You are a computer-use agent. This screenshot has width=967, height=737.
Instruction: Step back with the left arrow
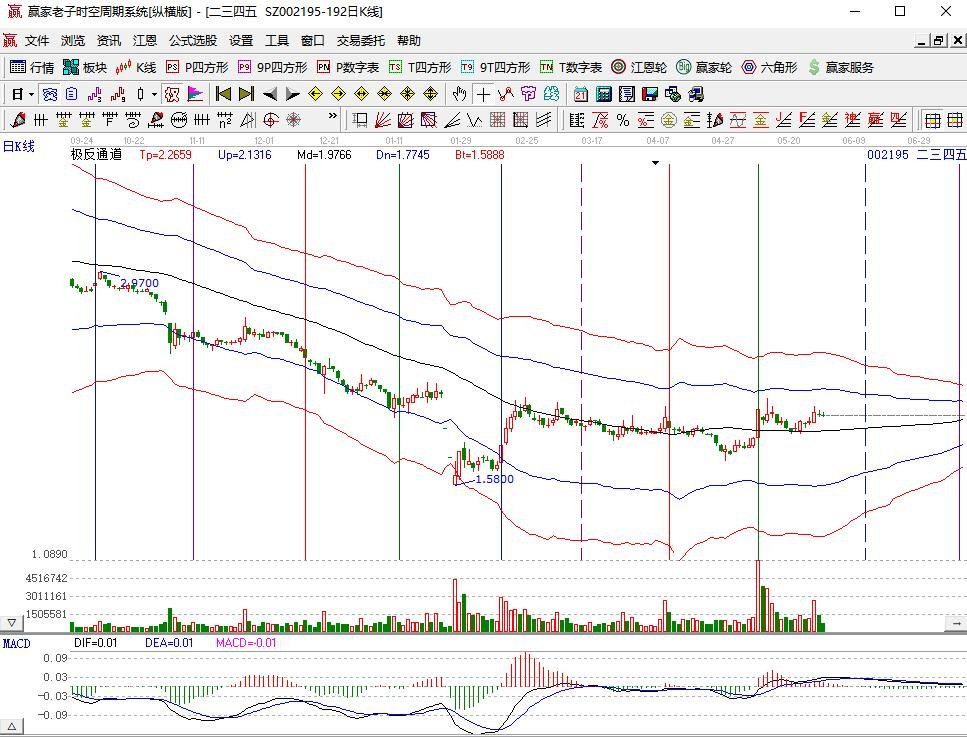[270, 94]
